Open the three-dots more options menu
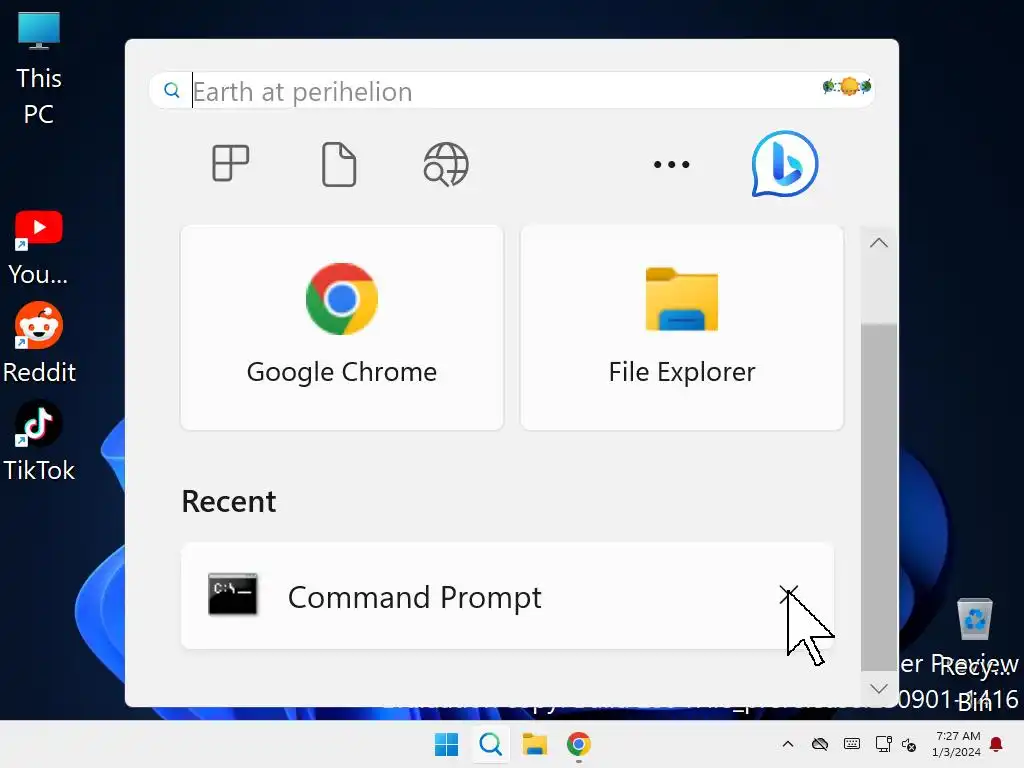Screen dimensions: 1024x768 671,164
